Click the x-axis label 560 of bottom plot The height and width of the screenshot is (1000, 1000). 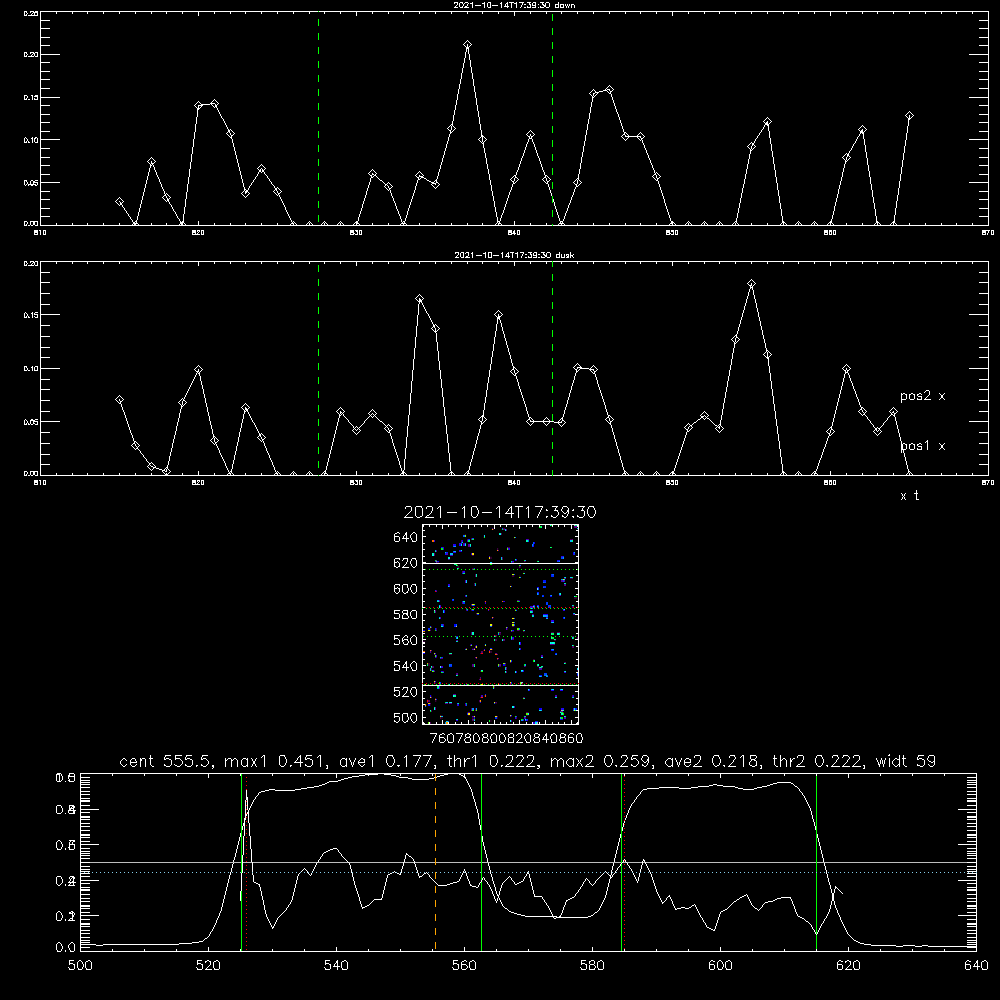(464, 966)
